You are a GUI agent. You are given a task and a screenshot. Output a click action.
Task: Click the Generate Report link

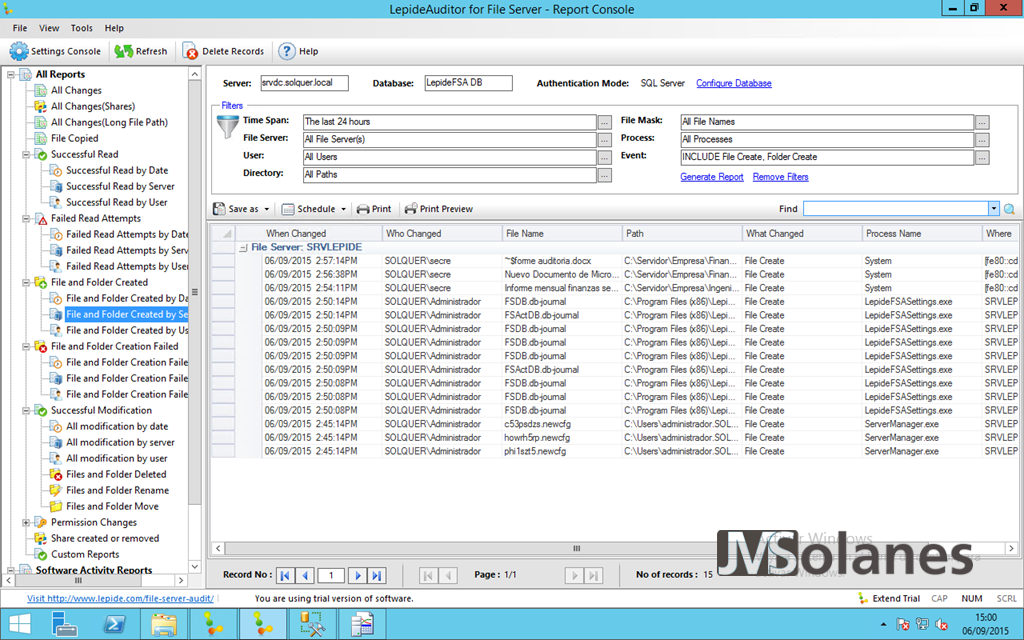pos(711,177)
